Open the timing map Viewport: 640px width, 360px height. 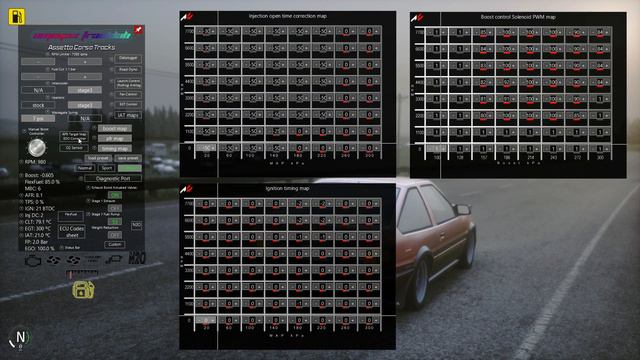pyautogui.click(x=115, y=149)
